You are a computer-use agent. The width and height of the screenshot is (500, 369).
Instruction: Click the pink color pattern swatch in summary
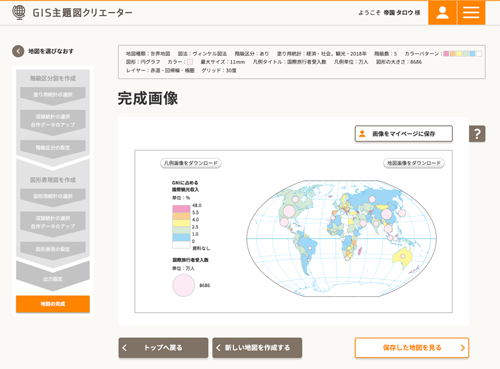[x=446, y=54]
